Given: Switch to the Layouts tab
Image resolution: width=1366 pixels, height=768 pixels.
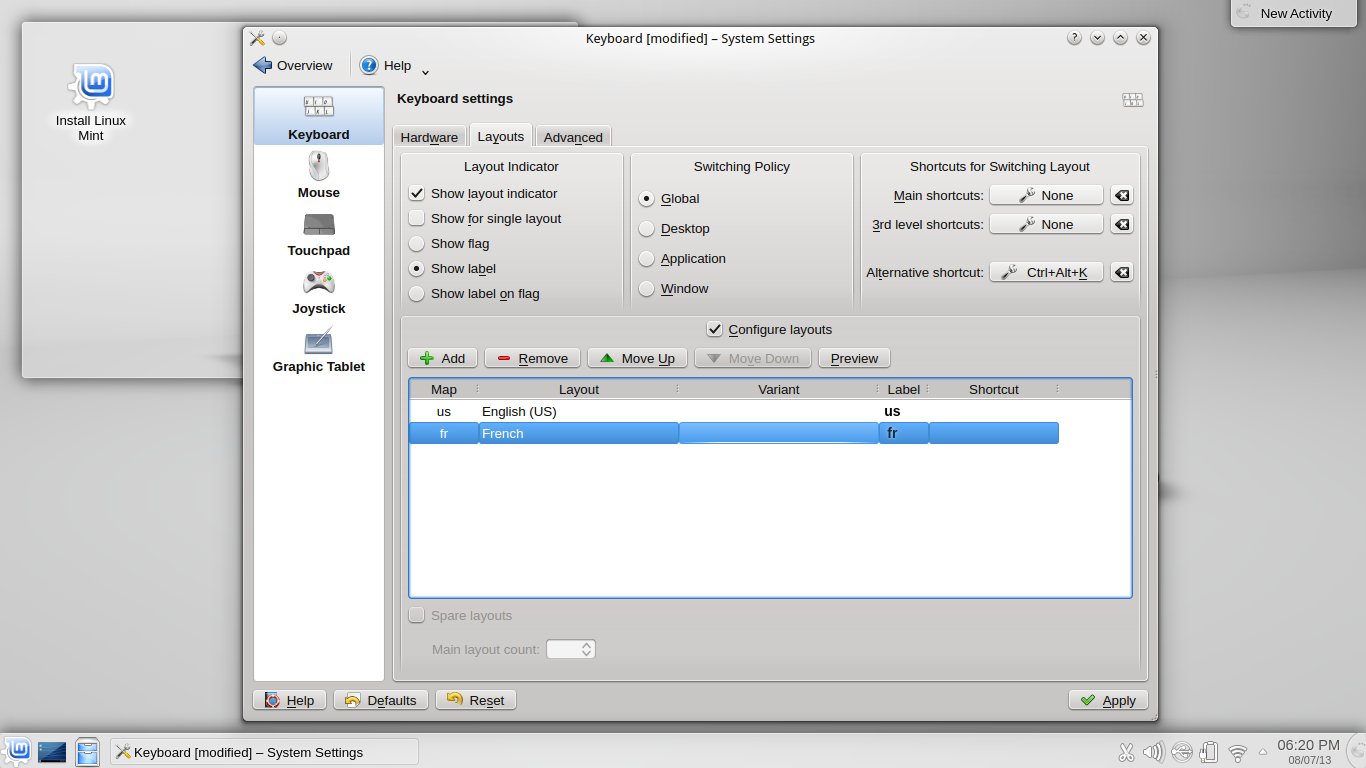Looking at the screenshot, I should (x=500, y=136).
